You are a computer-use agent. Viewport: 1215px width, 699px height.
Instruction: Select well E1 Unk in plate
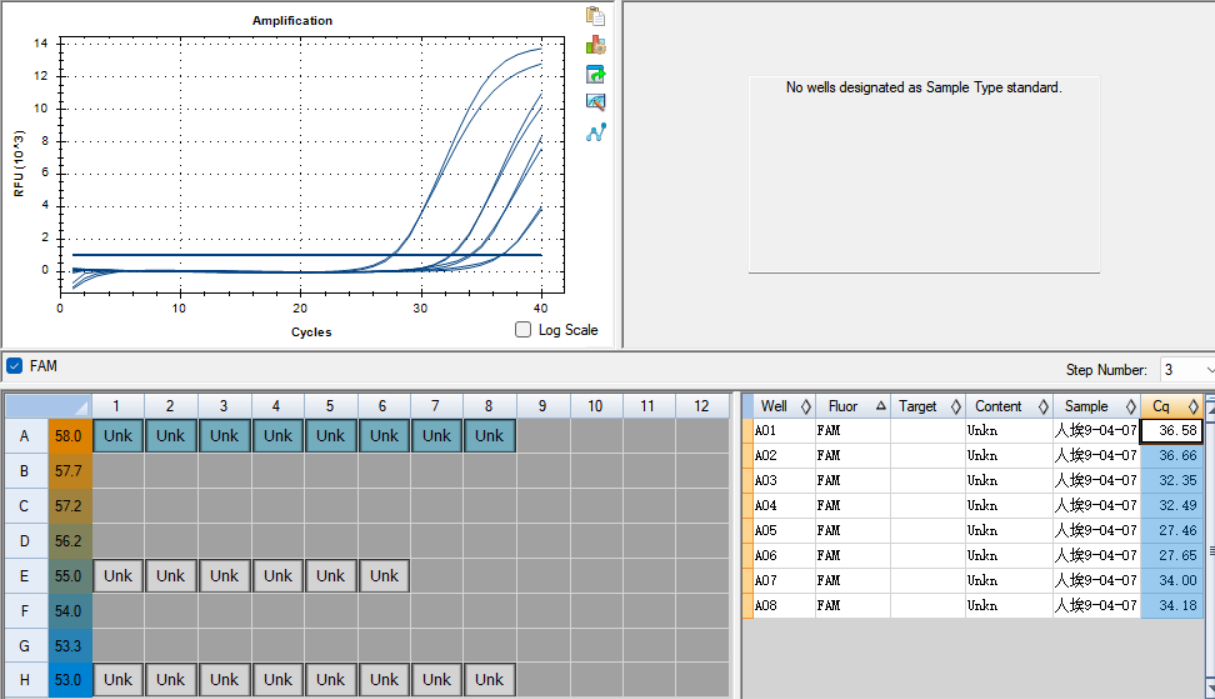pos(118,576)
